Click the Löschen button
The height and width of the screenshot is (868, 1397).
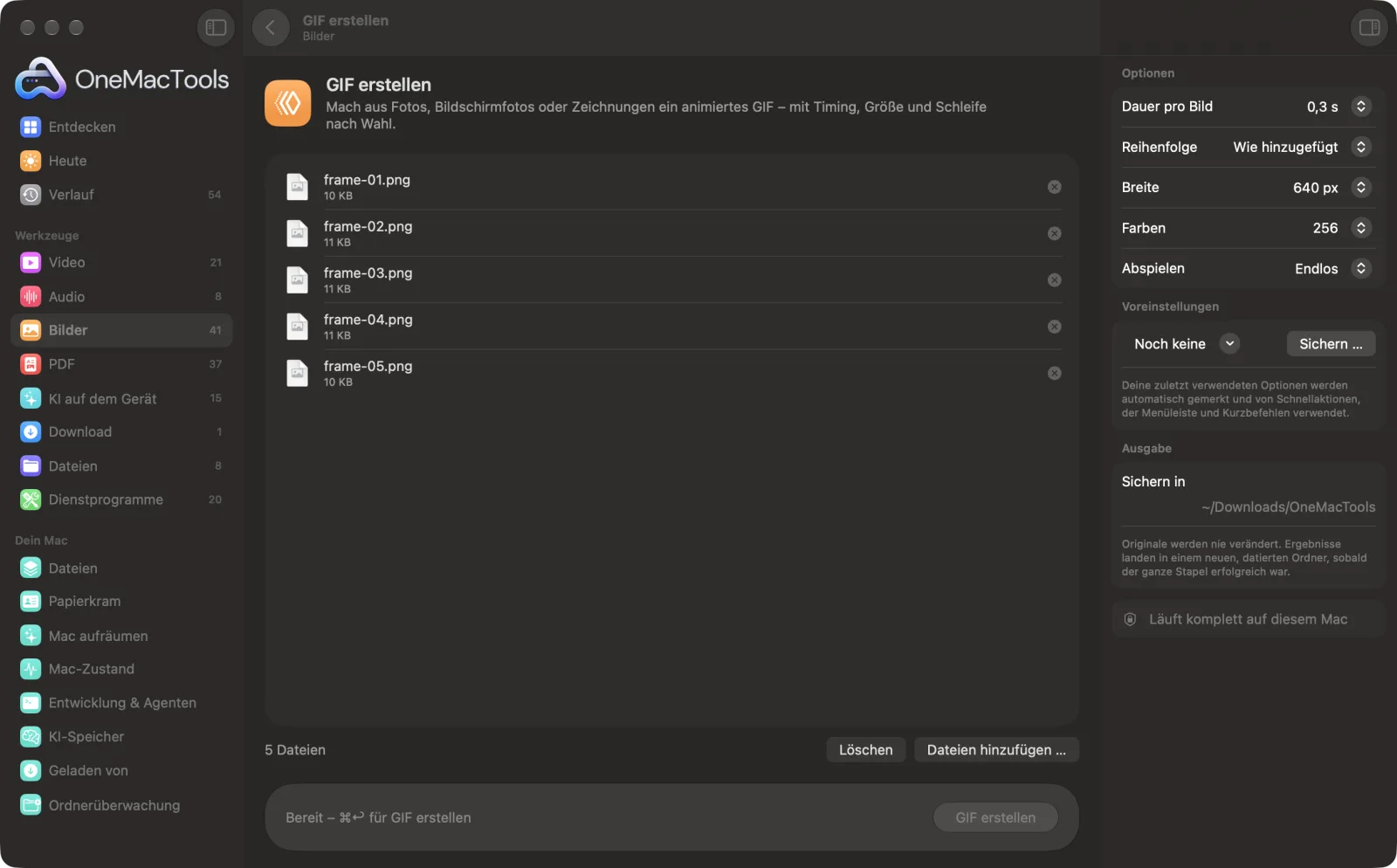point(866,750)
